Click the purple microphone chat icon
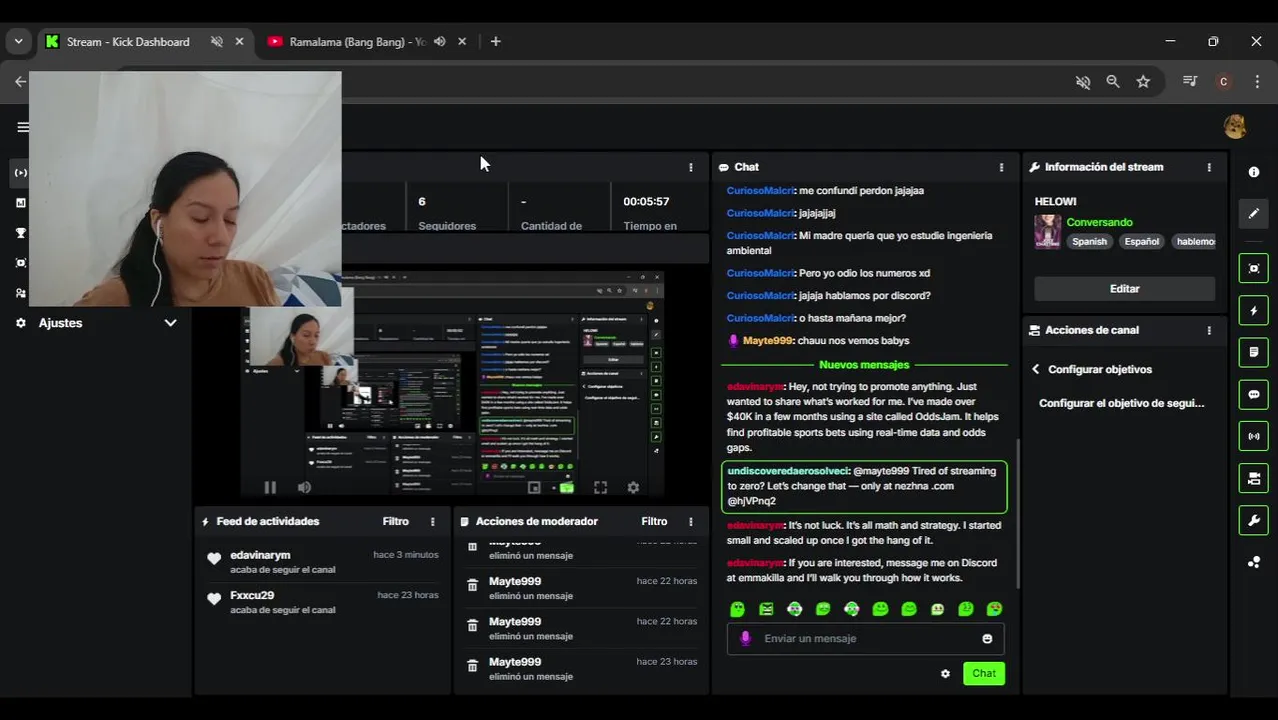1278x720 pixels. (x=744, y=638)
